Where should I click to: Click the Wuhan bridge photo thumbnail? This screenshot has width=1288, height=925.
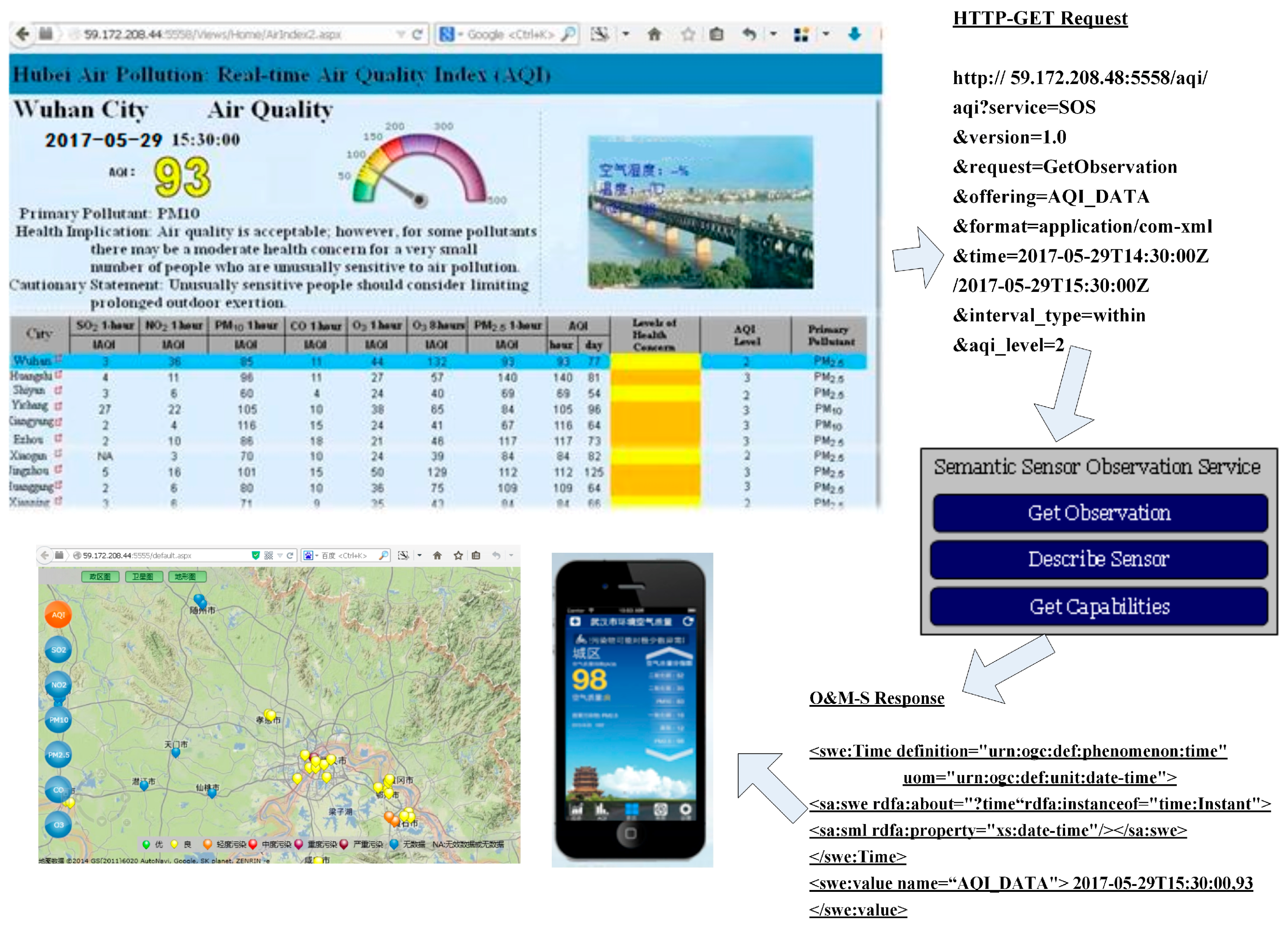coord(700,212)
